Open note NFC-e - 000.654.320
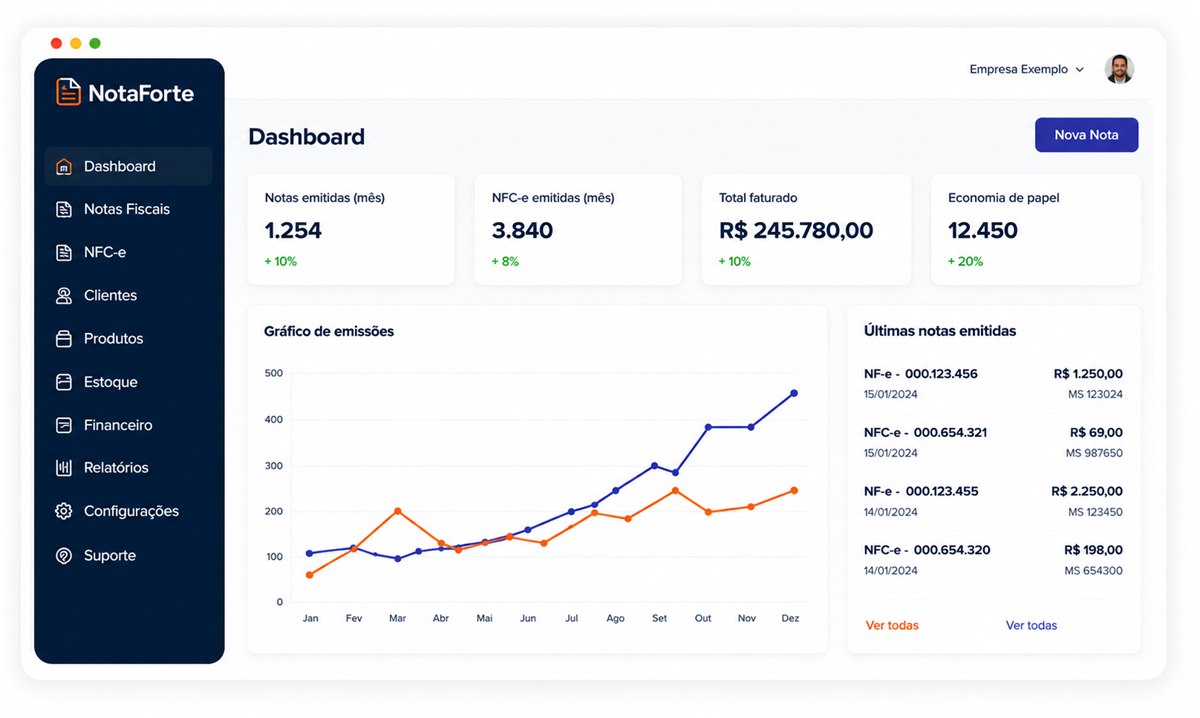Image resolution: width=1200 pixels, height=718 pixels. (x=927, y=550)
